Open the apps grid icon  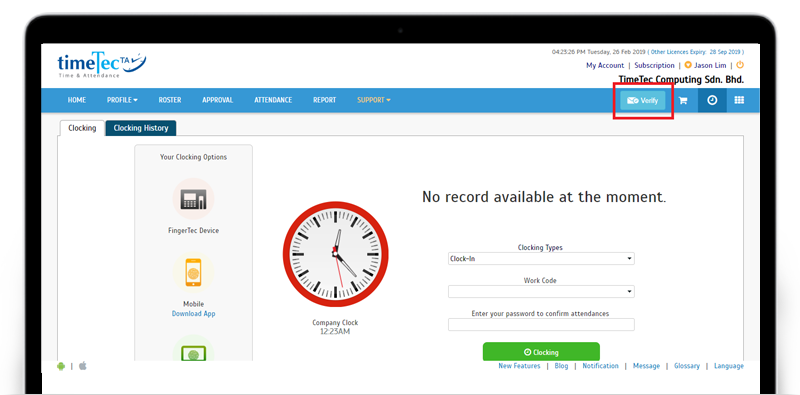pos(739,100)
